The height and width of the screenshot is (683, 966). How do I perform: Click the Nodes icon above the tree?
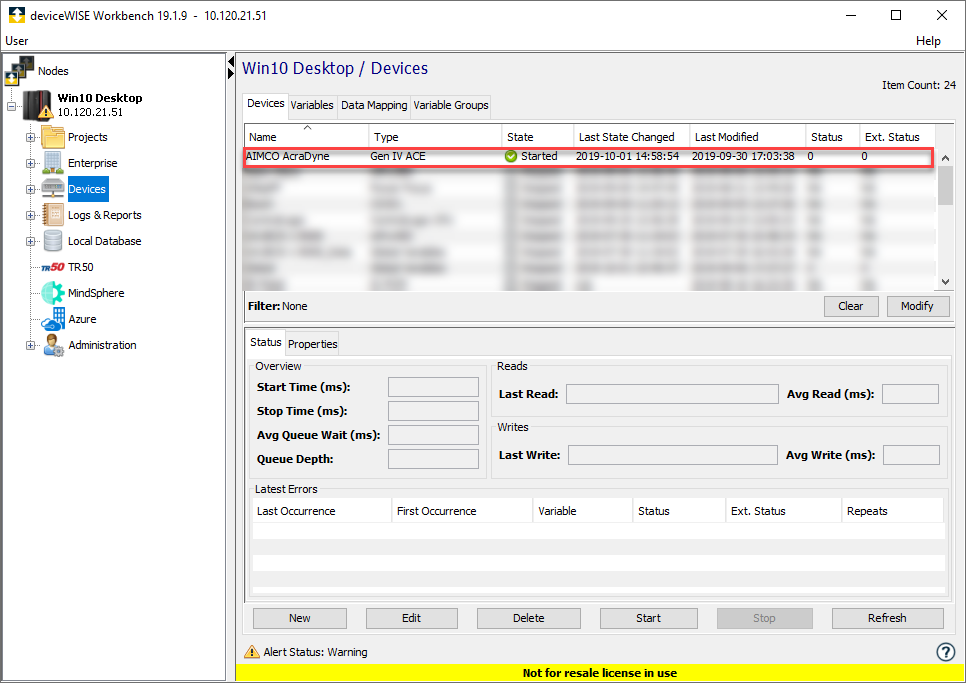pyautogui.click(x=18, y=68)
